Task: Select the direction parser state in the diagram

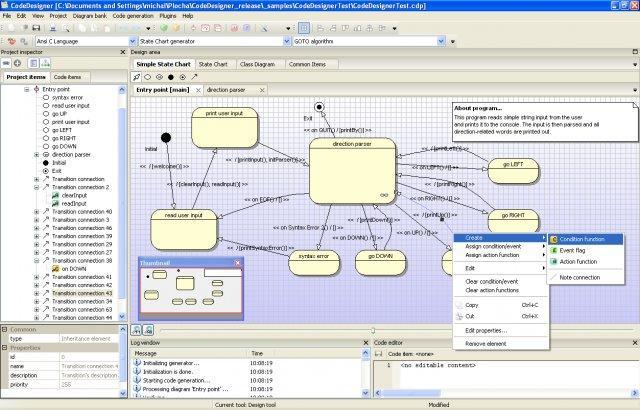Action: (352, 171)
